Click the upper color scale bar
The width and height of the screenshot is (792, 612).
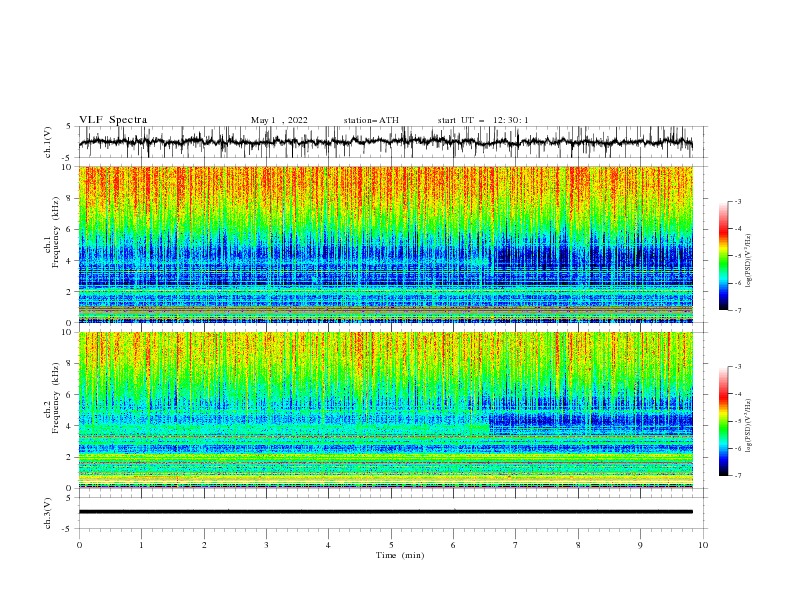(x=723, y=256)
